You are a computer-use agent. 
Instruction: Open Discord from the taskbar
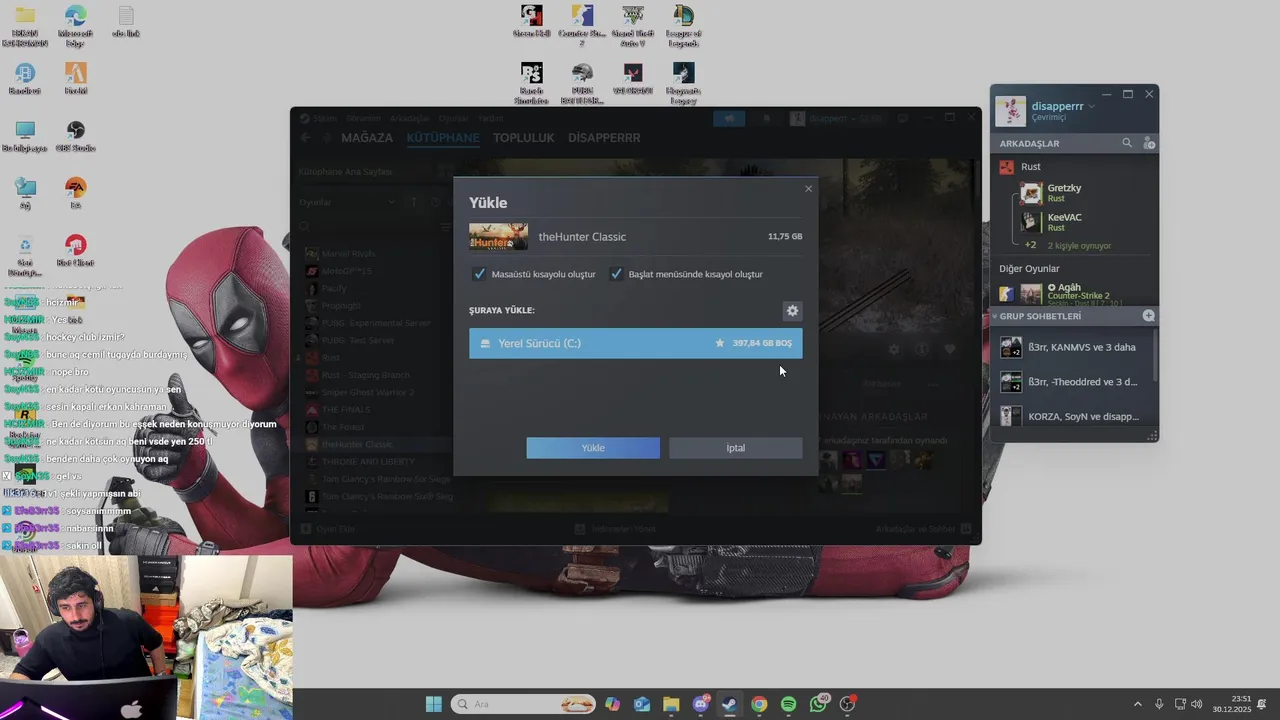(700, 704)
